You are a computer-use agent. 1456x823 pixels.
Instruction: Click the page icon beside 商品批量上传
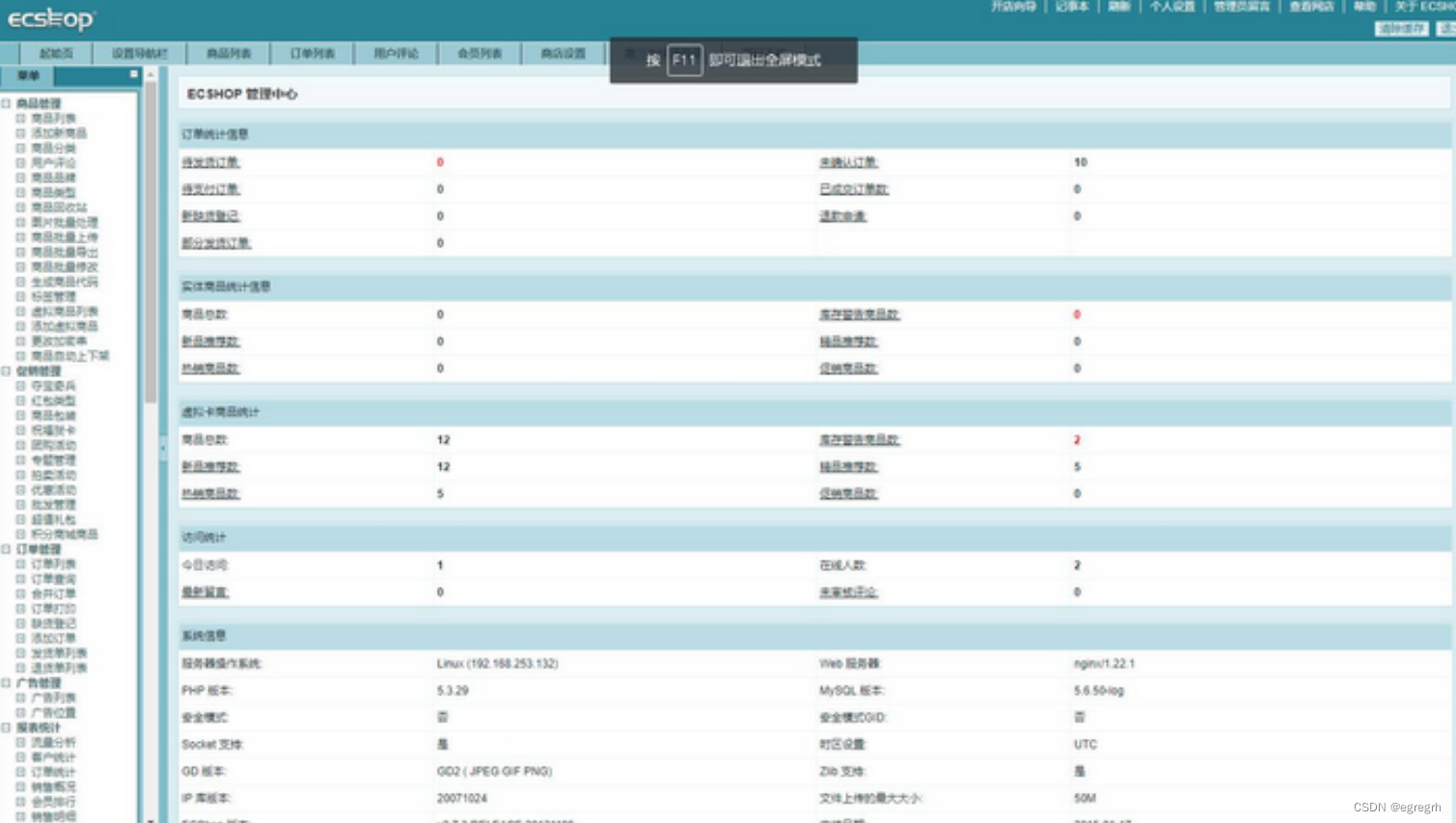pyautogui.click(x=20, y=237)
